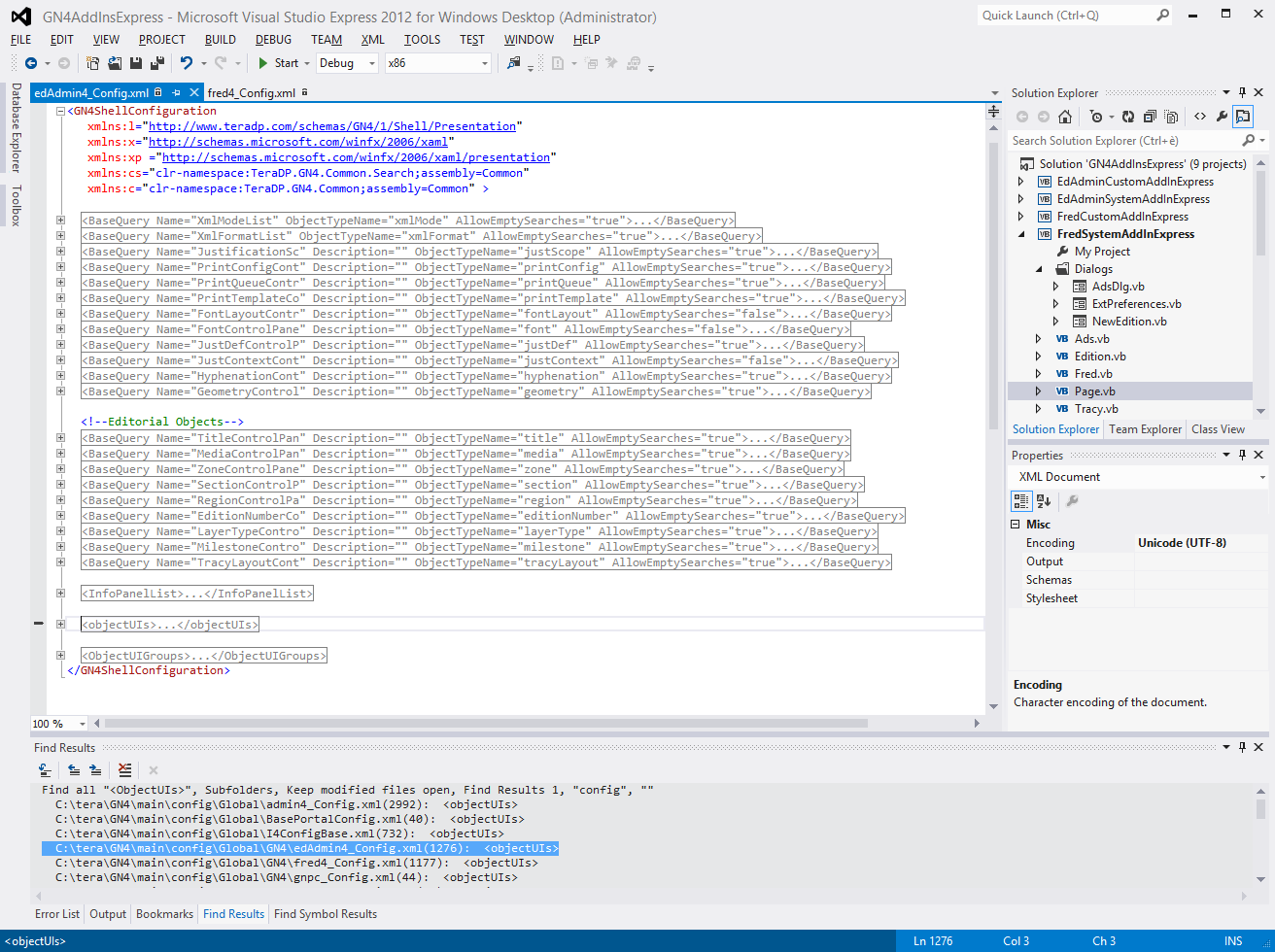Toggle Preview Selected Items in Solution Explorer
The image size is (1275, 952).
[1243, 117]
